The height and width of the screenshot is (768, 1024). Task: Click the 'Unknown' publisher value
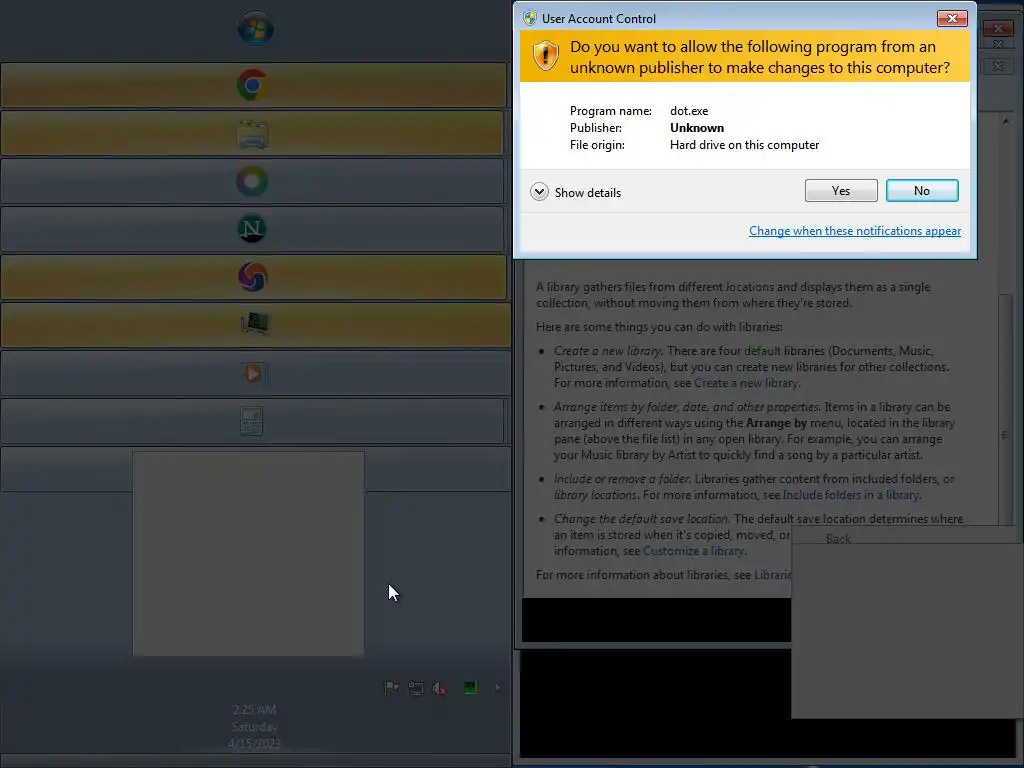(697, 128)
